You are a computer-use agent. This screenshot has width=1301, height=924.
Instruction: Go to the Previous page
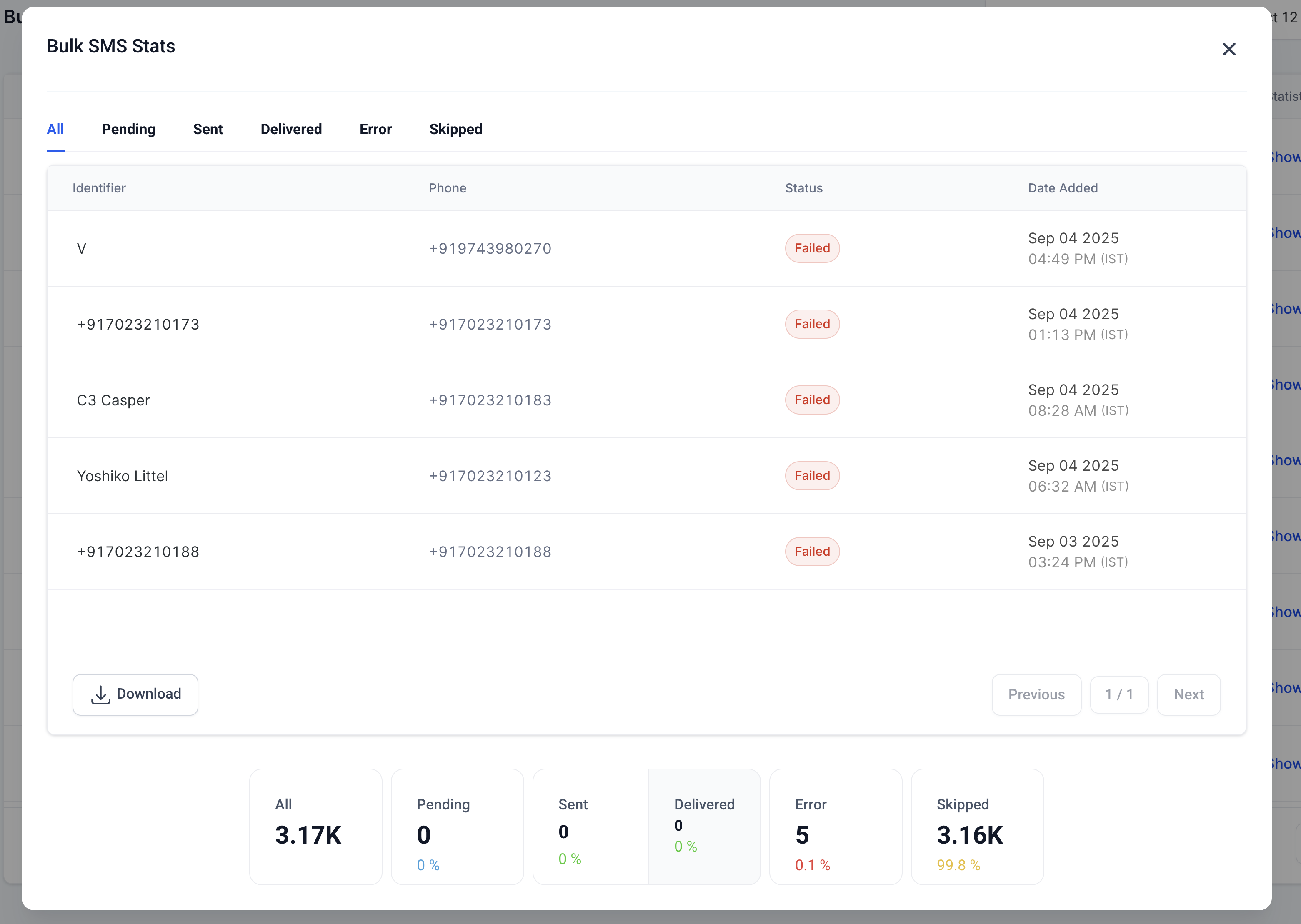click(1036, 695)
